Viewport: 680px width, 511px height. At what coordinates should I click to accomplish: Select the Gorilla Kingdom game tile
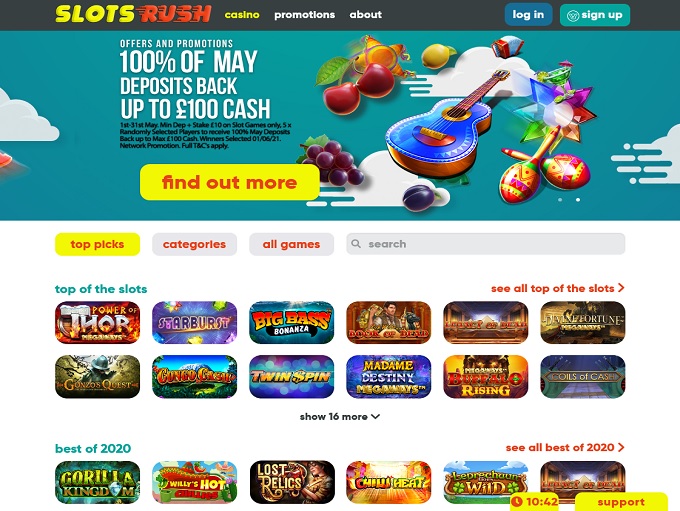click(x=98, y=482)
